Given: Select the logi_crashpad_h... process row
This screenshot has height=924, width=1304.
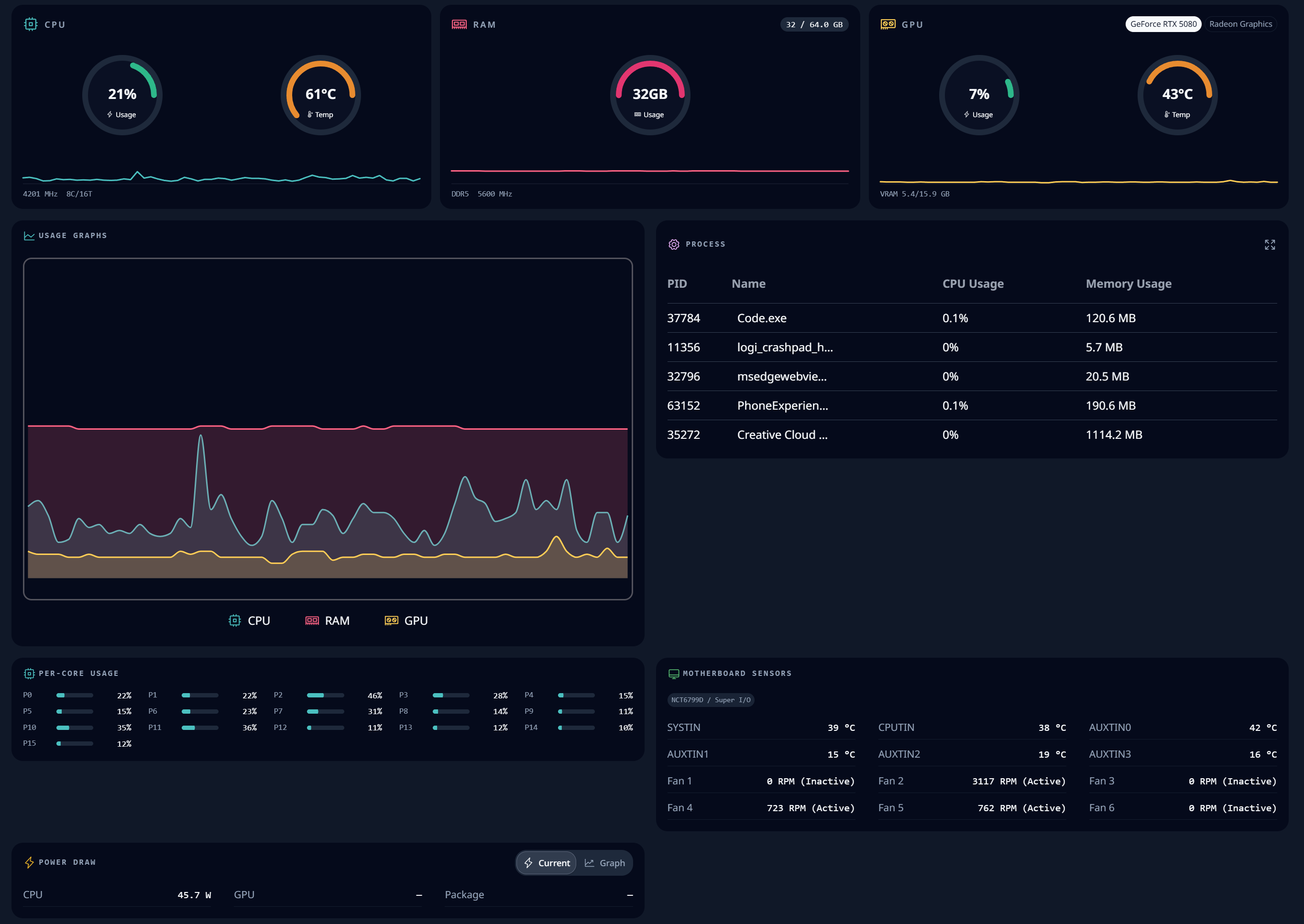Looking at the screenshot, I should (972, 347).
